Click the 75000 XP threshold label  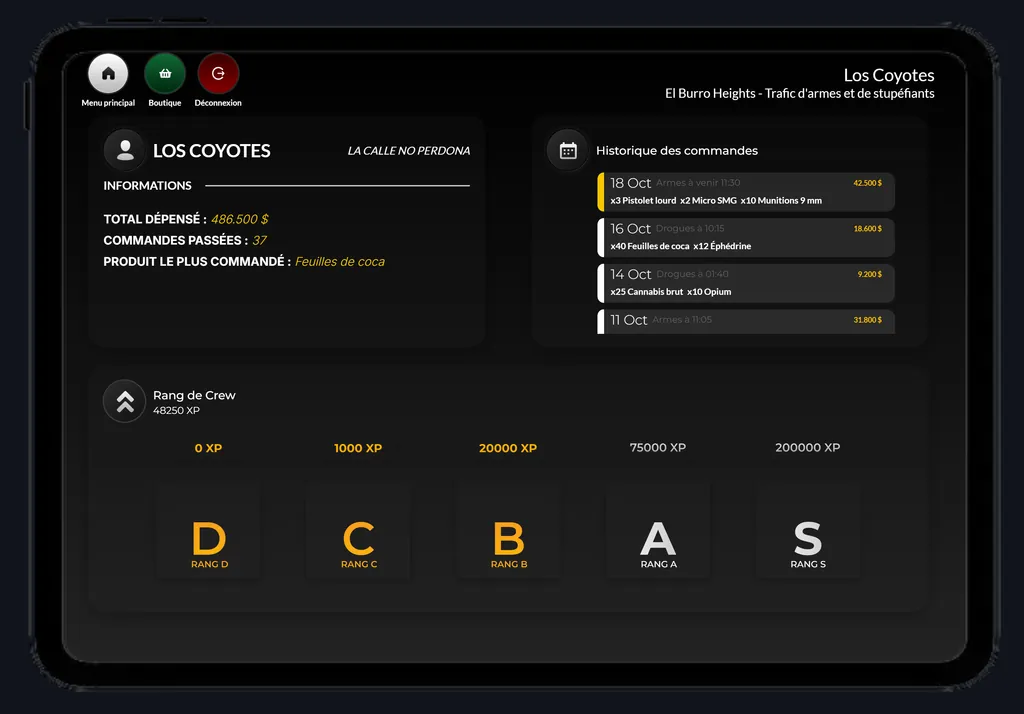tap(658, 447)
